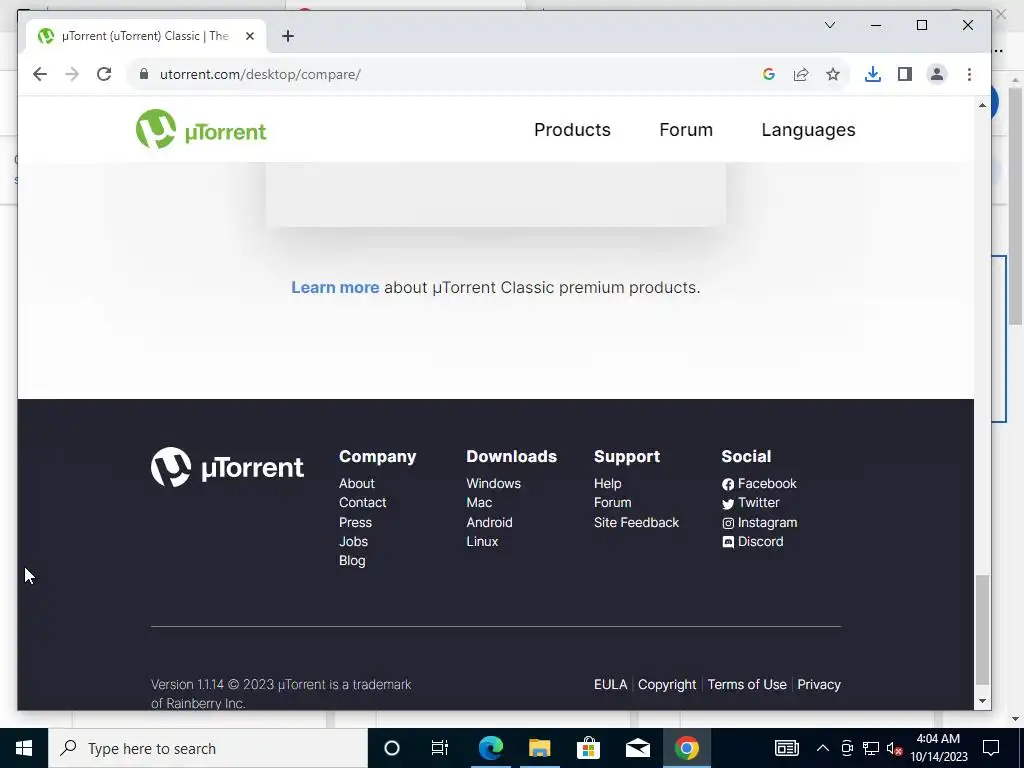The width and height of the screenshot is (1024, 768).
Task: Click the taskbar search box
Action: (208, 748)
